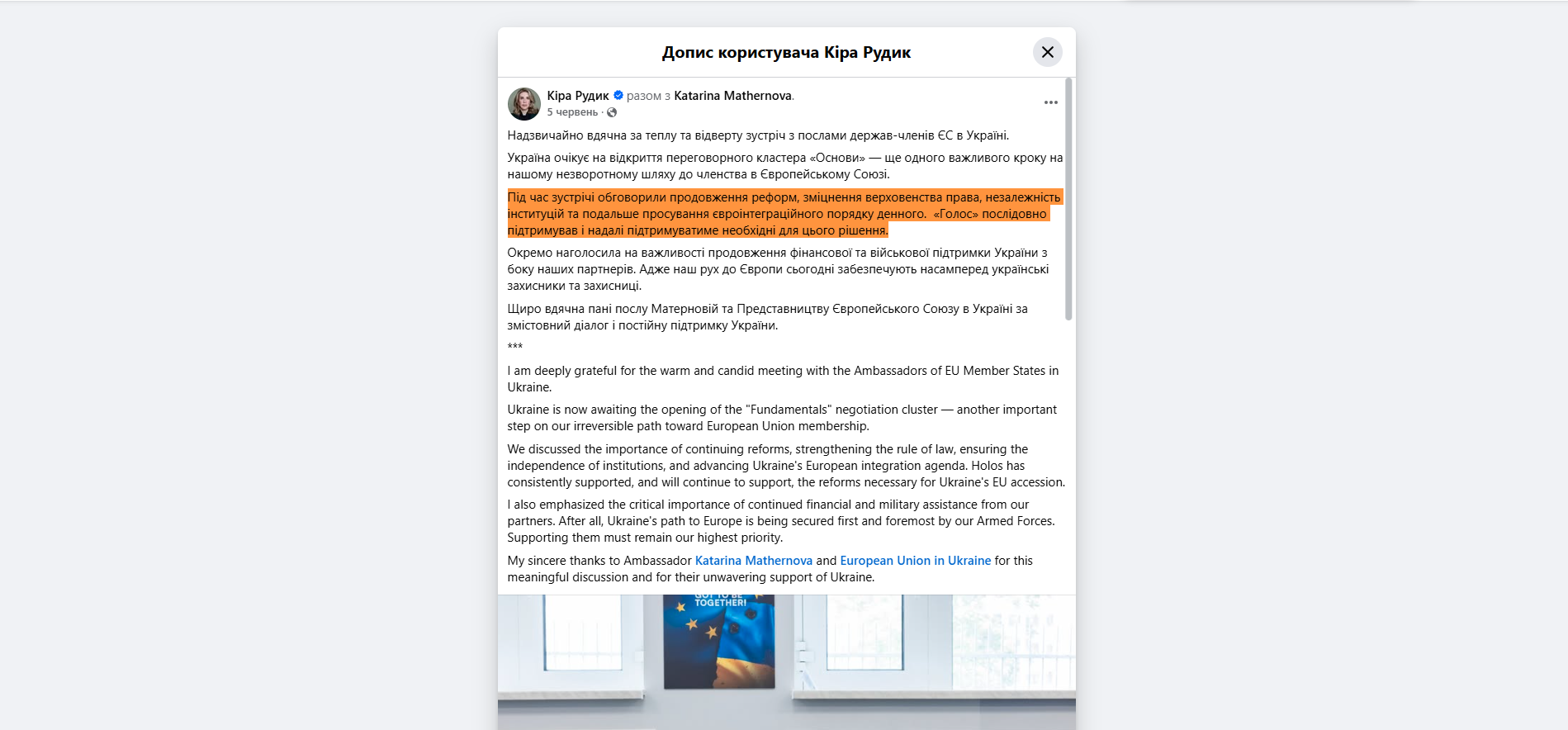Click the orange highlighted Ukrainian paragraph
Image resolution: width=1568 pixels, height=730 pixels.
784,214
